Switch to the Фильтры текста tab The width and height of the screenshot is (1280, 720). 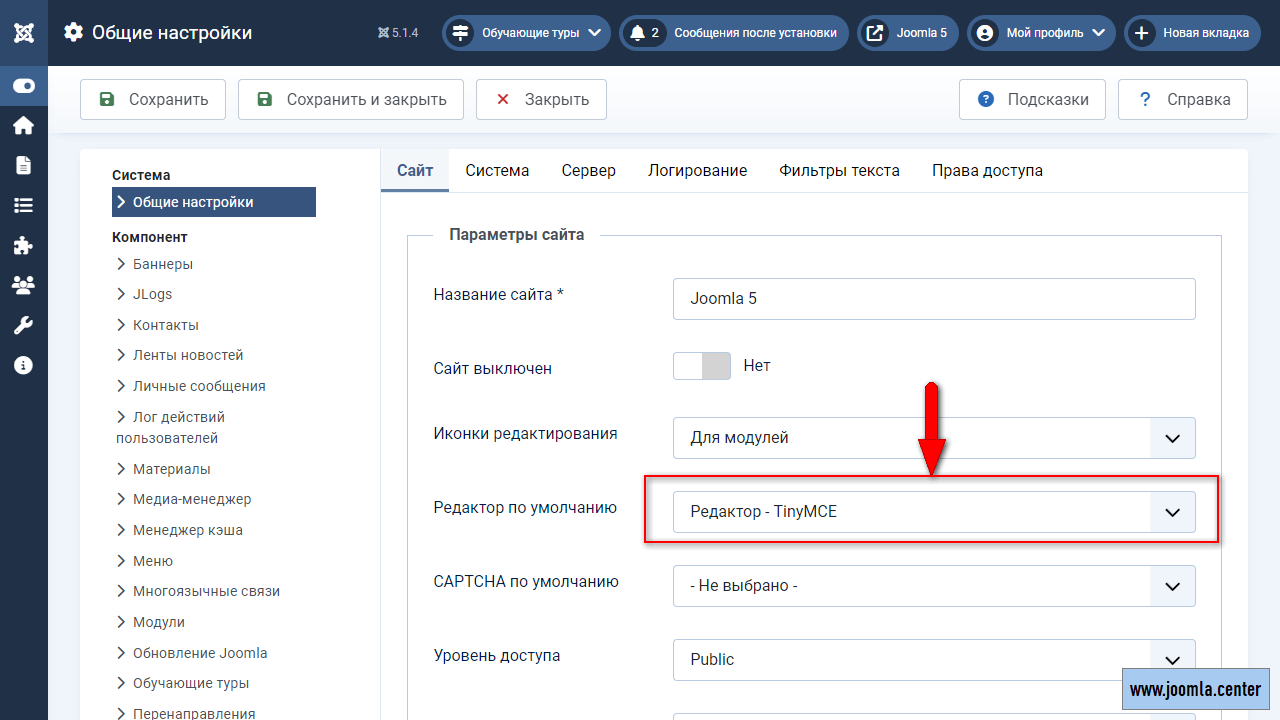pos(839,171)
